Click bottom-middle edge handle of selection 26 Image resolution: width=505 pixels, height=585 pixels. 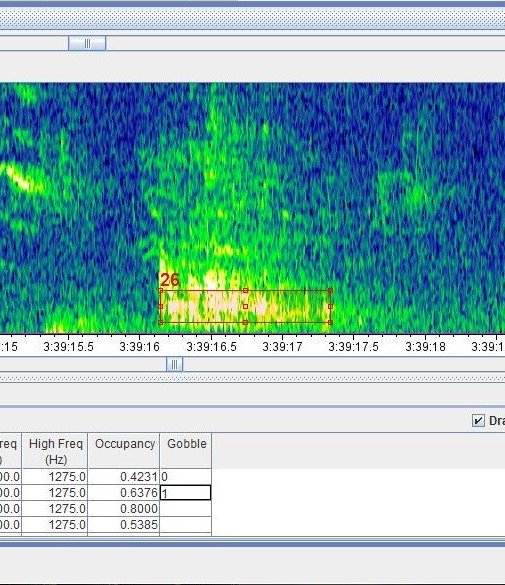(245, 322)
